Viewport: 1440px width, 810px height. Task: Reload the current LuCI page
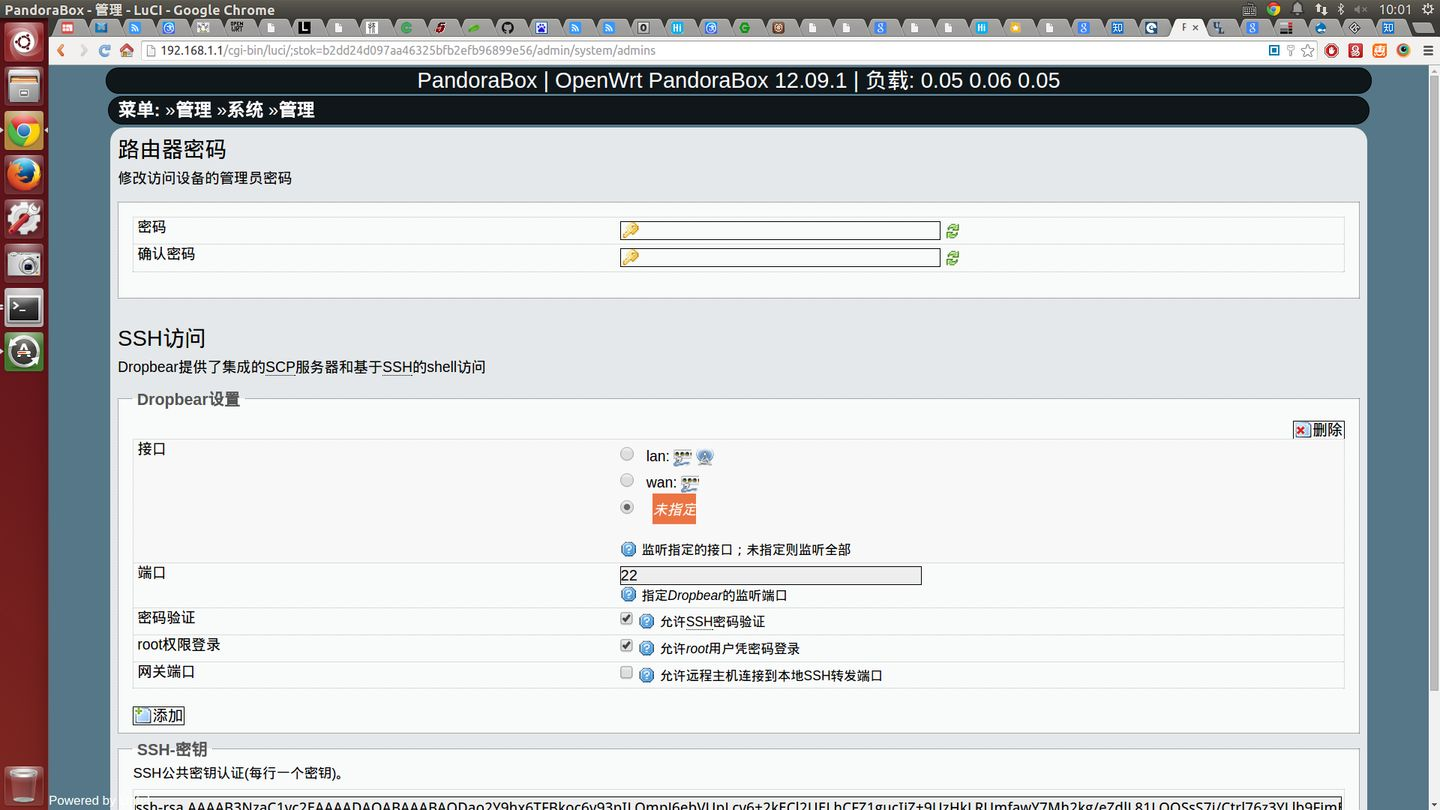tap(104, 50)
